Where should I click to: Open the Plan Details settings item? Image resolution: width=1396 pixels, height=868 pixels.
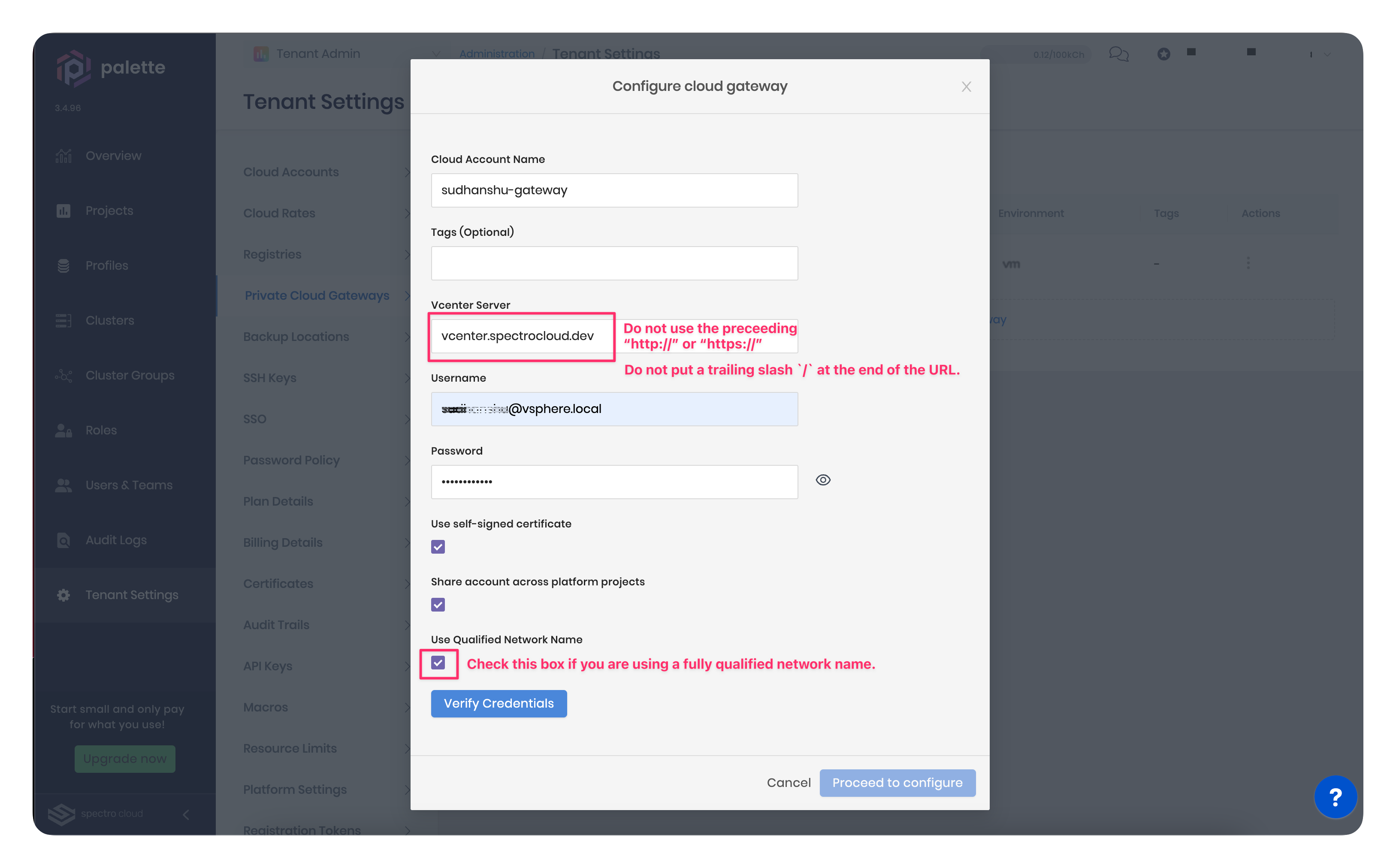pos(278,501)
